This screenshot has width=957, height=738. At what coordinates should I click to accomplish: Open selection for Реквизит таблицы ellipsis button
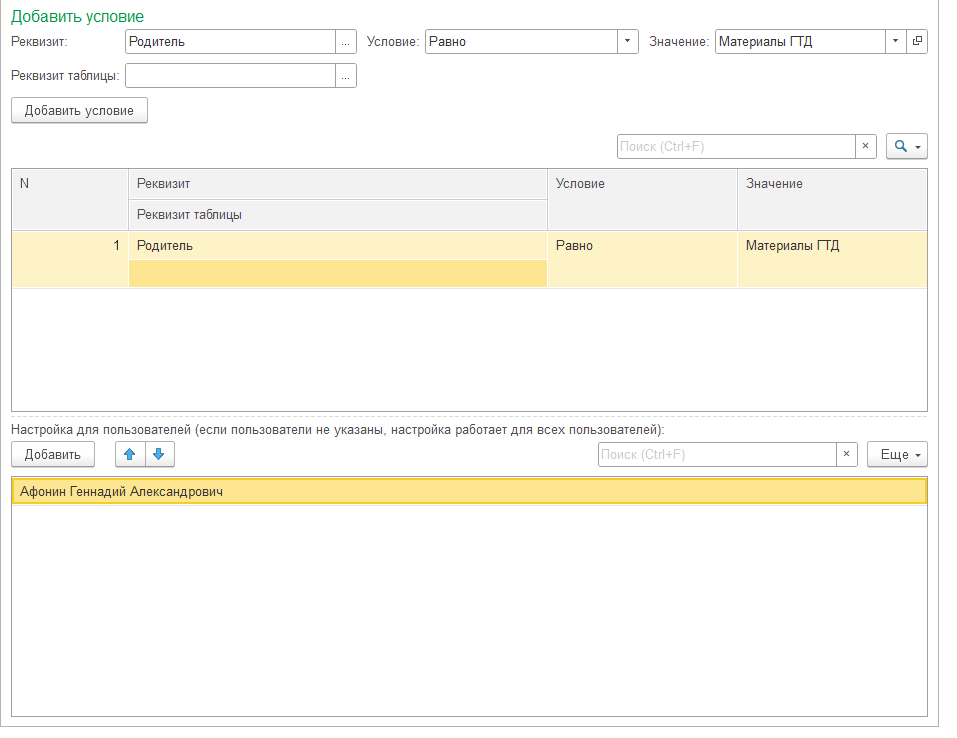pyautogui.click(x=345, y=76)
